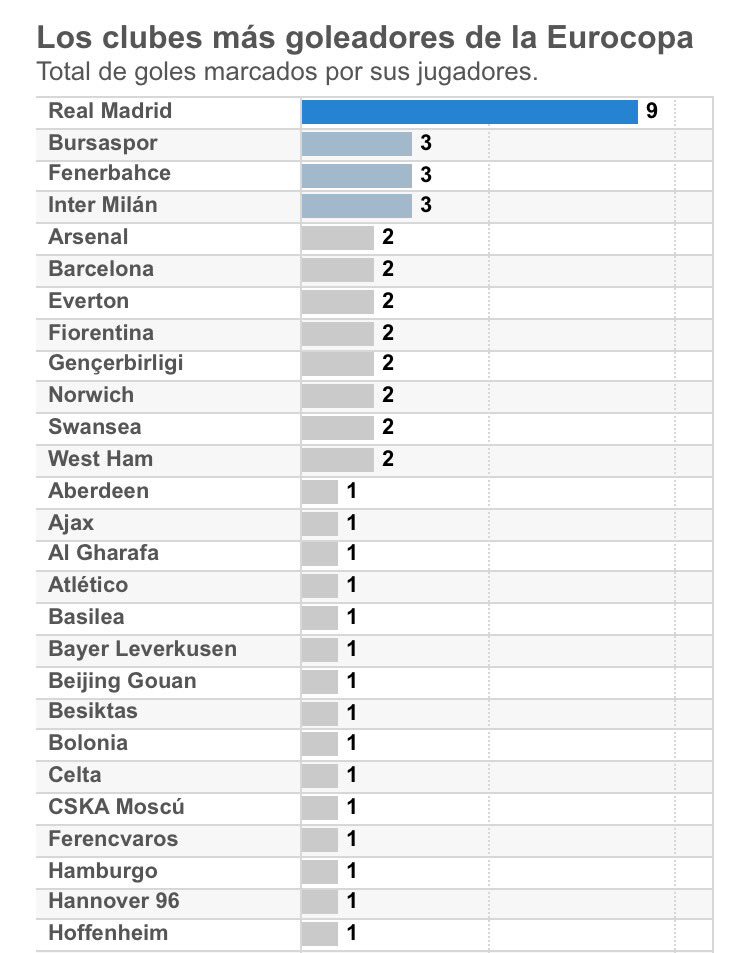Click the Hoffenheim bar

coord(320,933)
